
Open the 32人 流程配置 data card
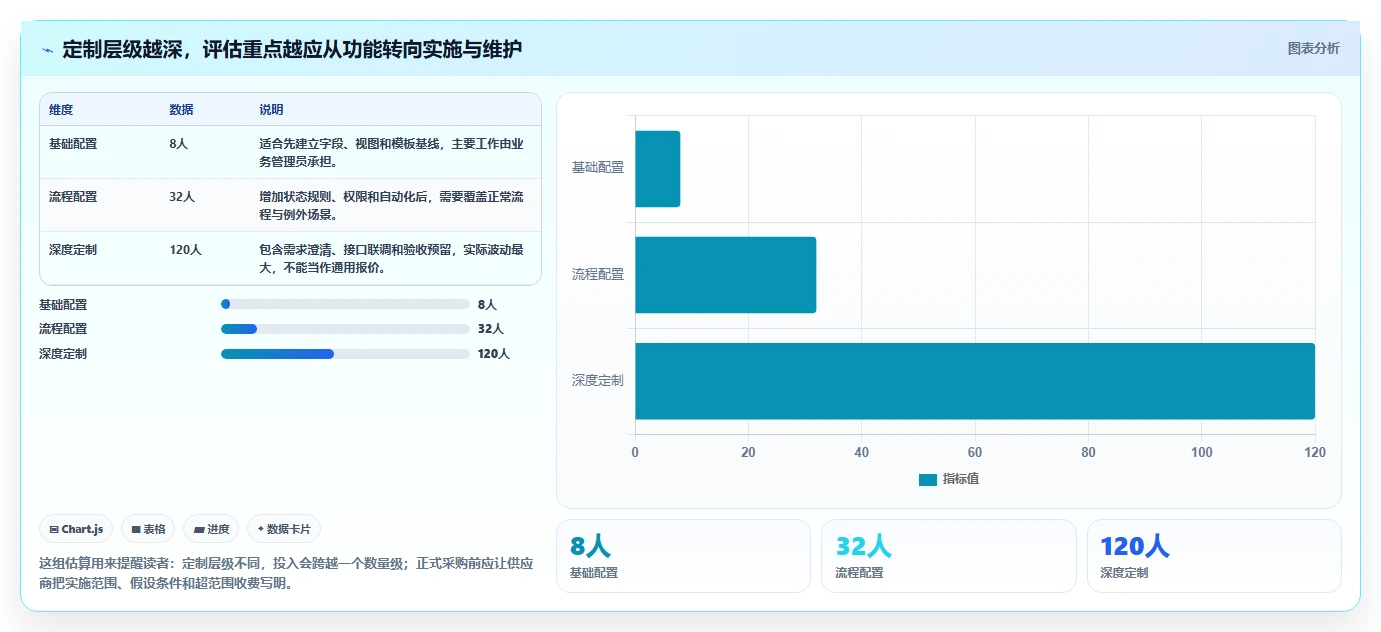tap(948, 556)
